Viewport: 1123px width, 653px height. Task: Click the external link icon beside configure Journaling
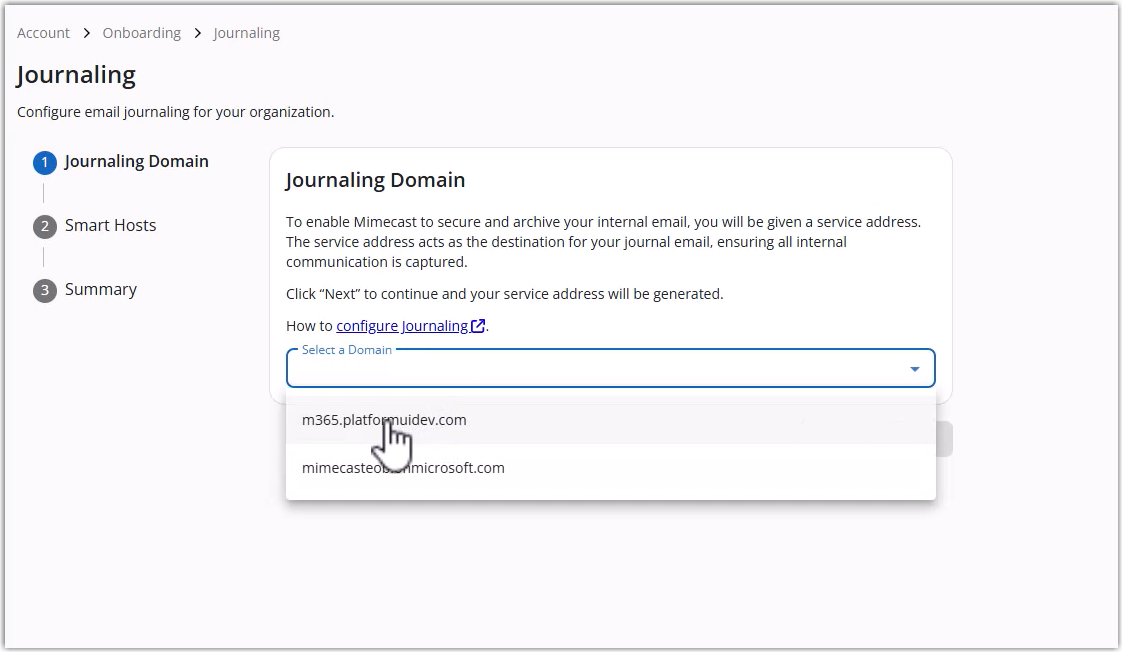click(x=478, y=326)
